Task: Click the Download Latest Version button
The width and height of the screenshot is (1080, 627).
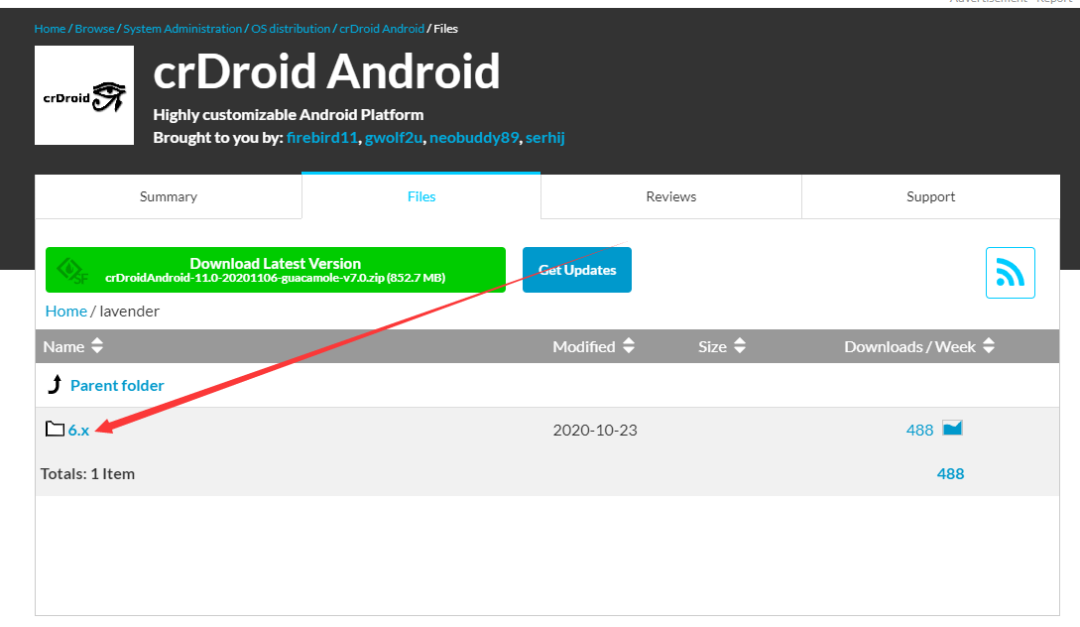Action: [276, 270]
